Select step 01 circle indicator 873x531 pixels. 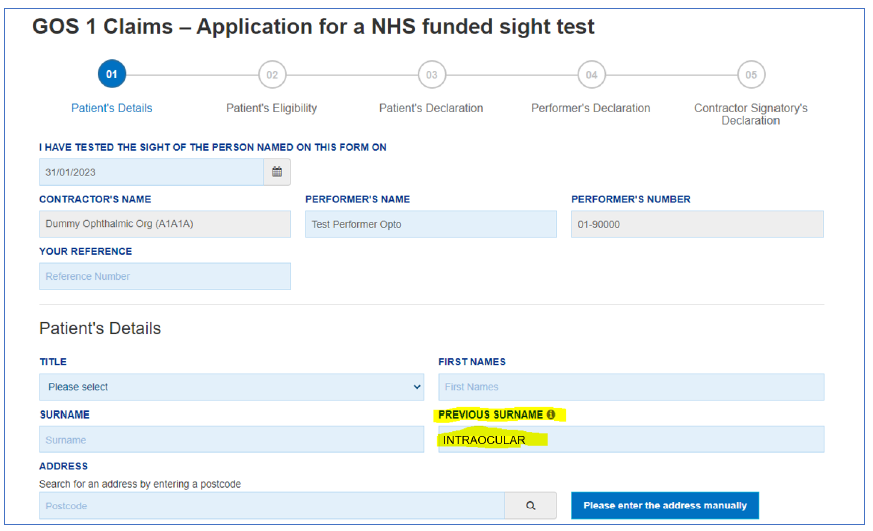click(x=112, y=74)
